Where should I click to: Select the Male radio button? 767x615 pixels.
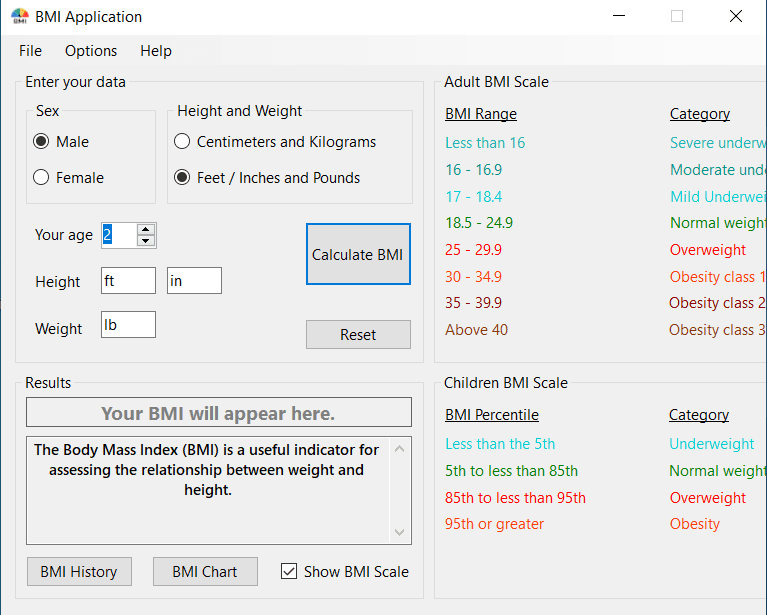point(41,142)
